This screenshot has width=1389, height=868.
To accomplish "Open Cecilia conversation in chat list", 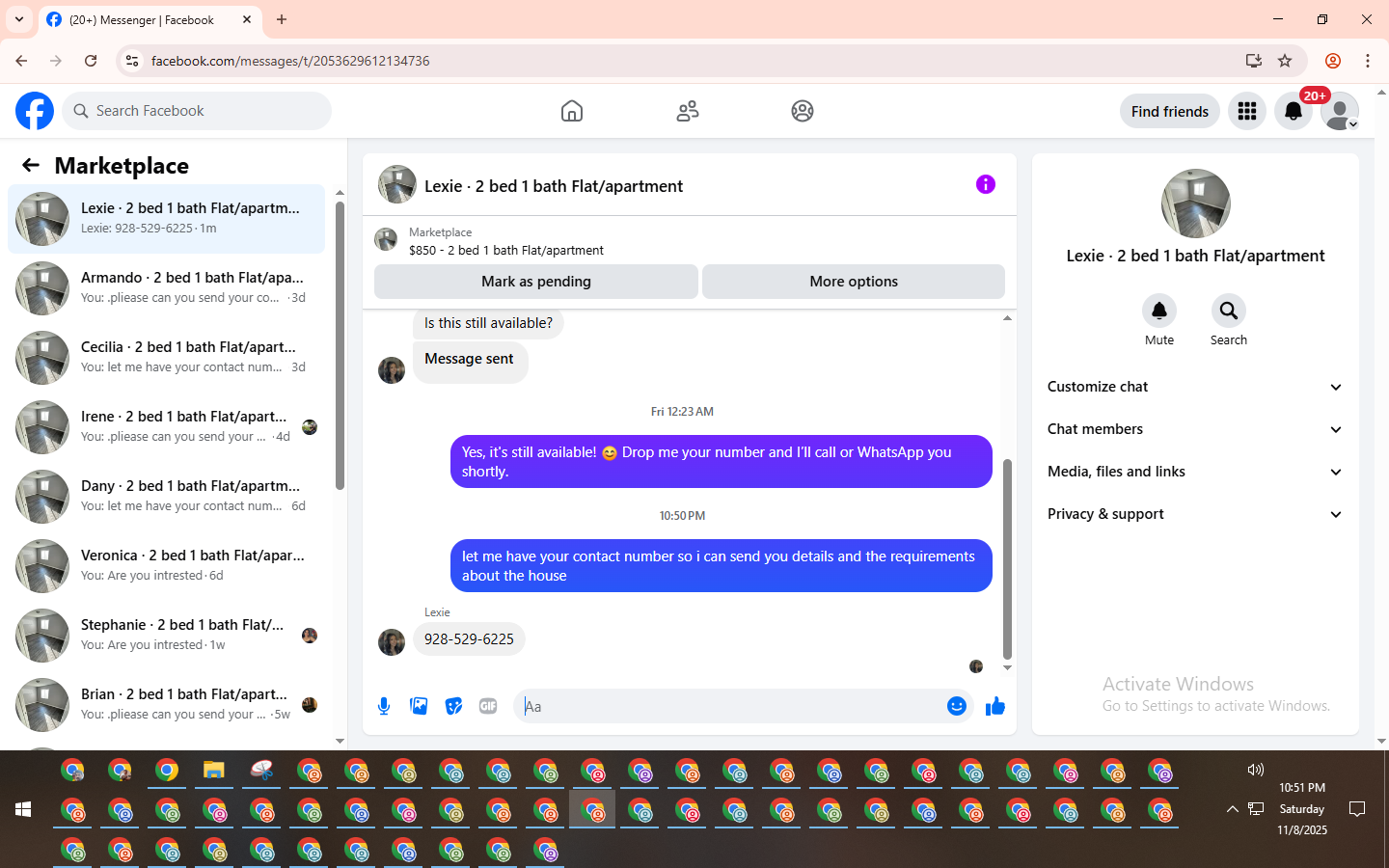I will pos(167,358).
